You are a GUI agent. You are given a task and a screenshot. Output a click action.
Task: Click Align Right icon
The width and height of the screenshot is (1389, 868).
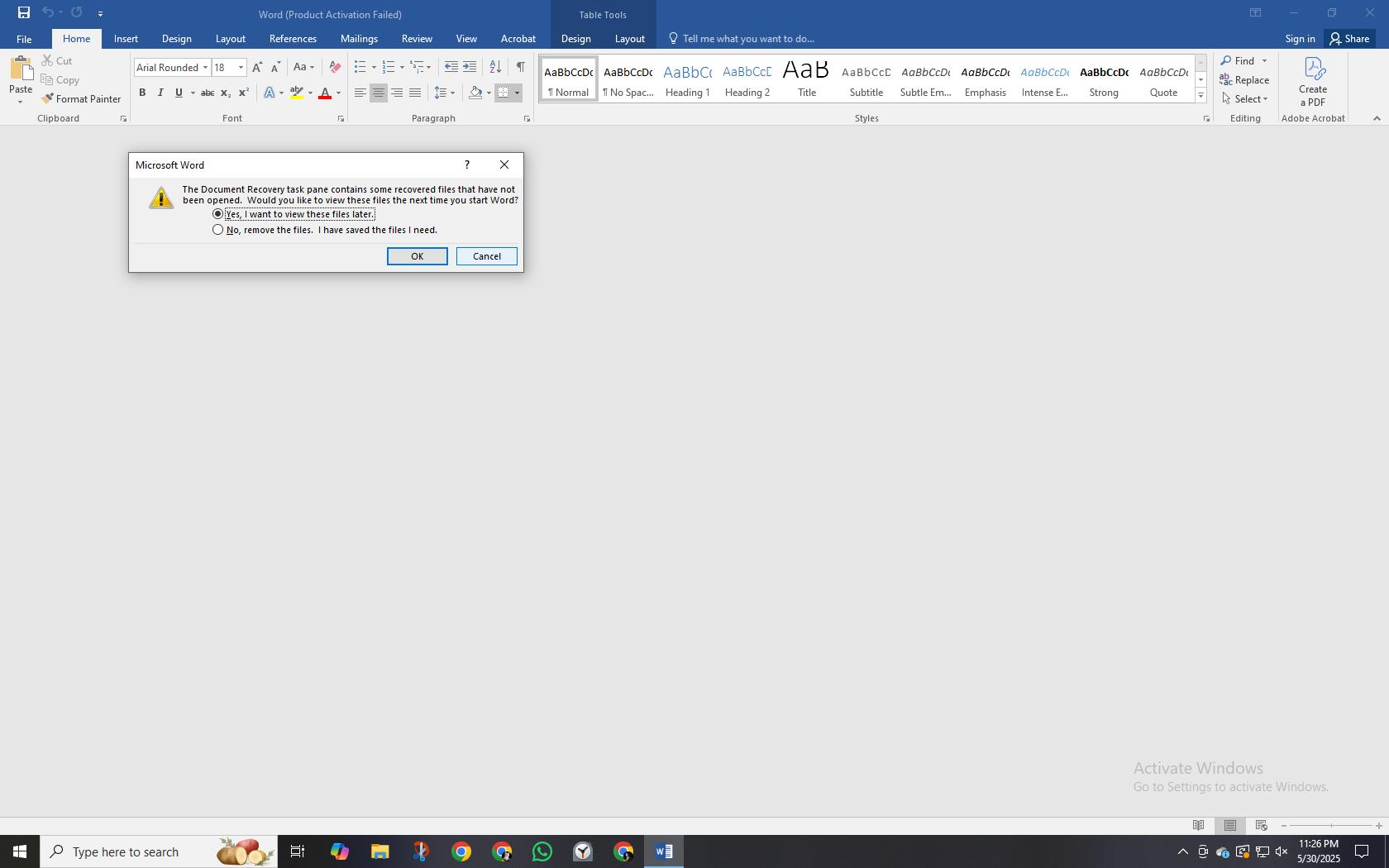pos(397,93)
